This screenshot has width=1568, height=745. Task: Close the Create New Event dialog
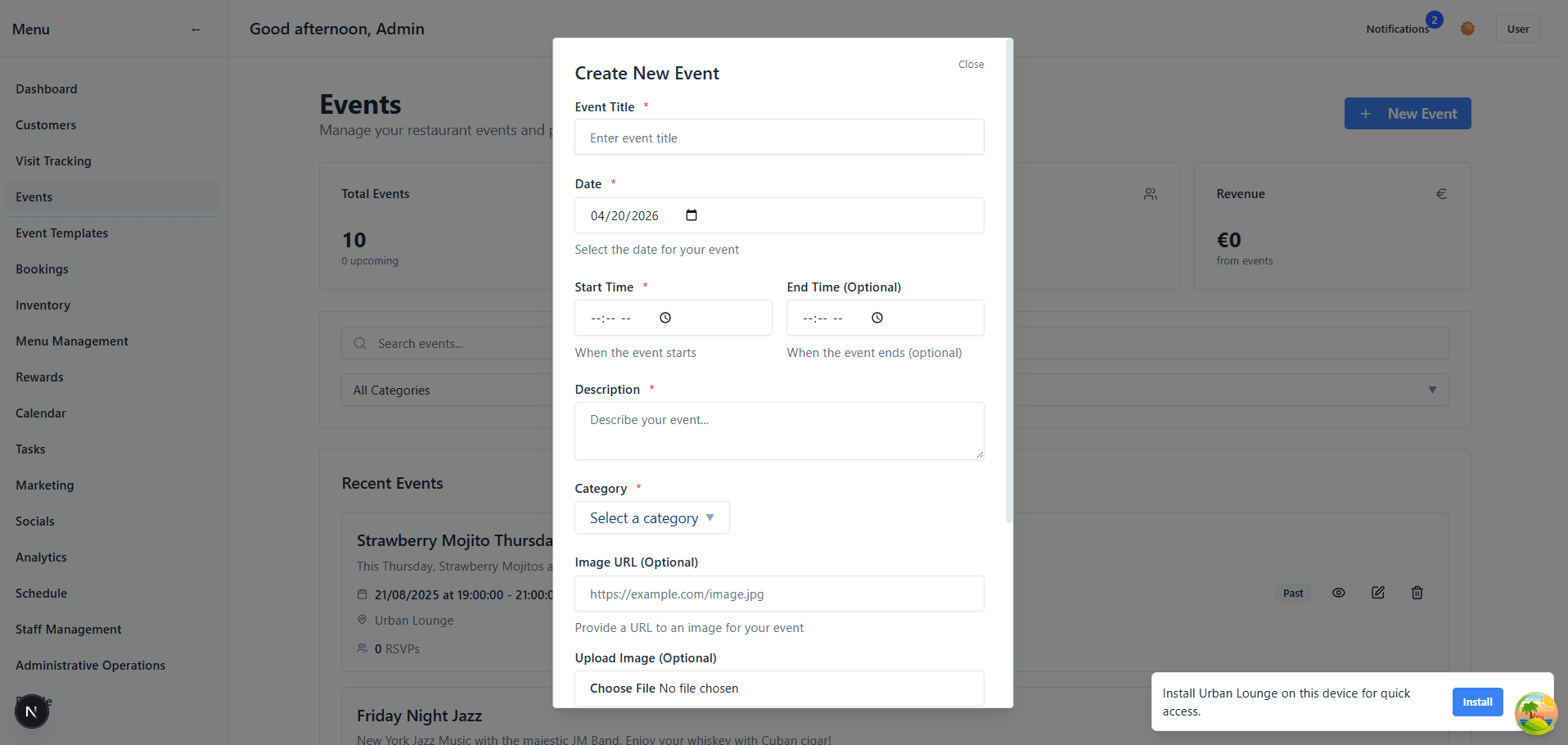pos(971,64)
